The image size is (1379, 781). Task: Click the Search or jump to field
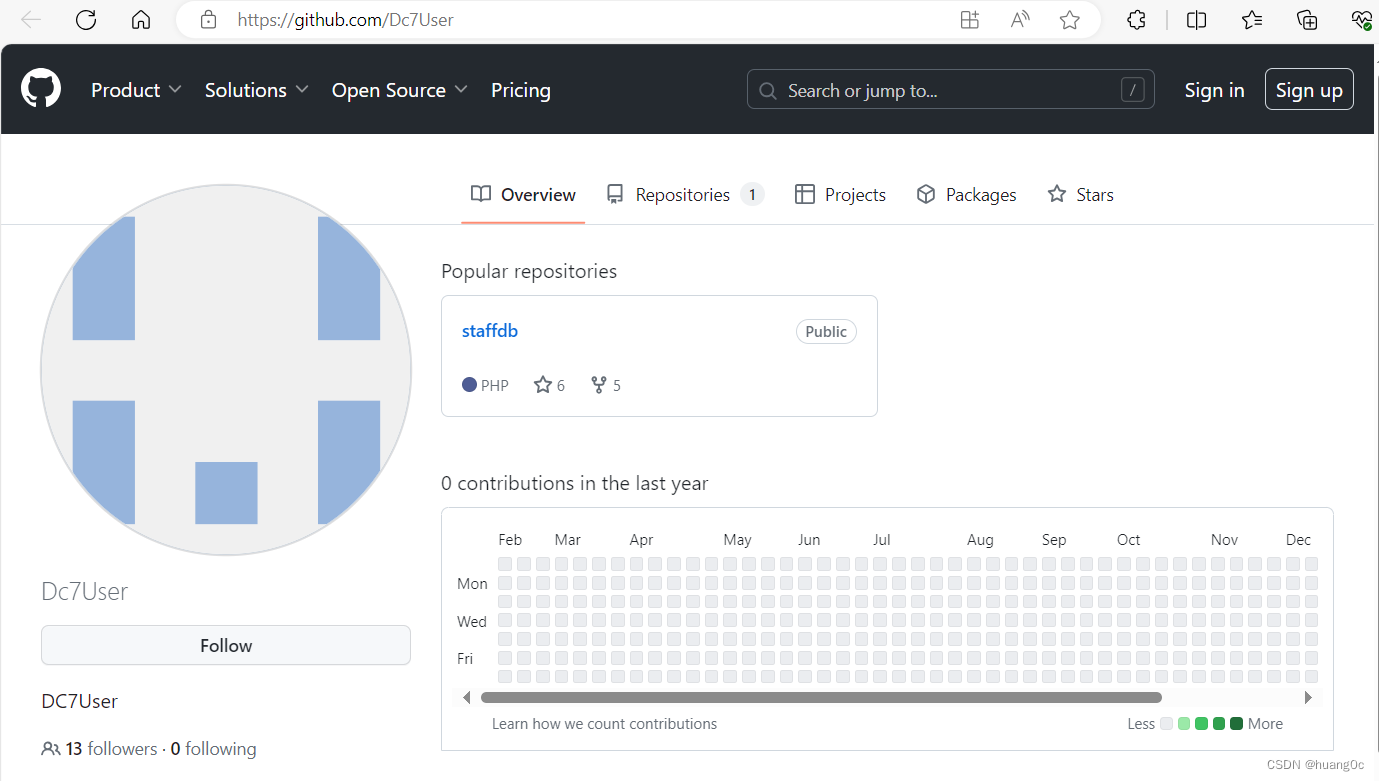950,90
